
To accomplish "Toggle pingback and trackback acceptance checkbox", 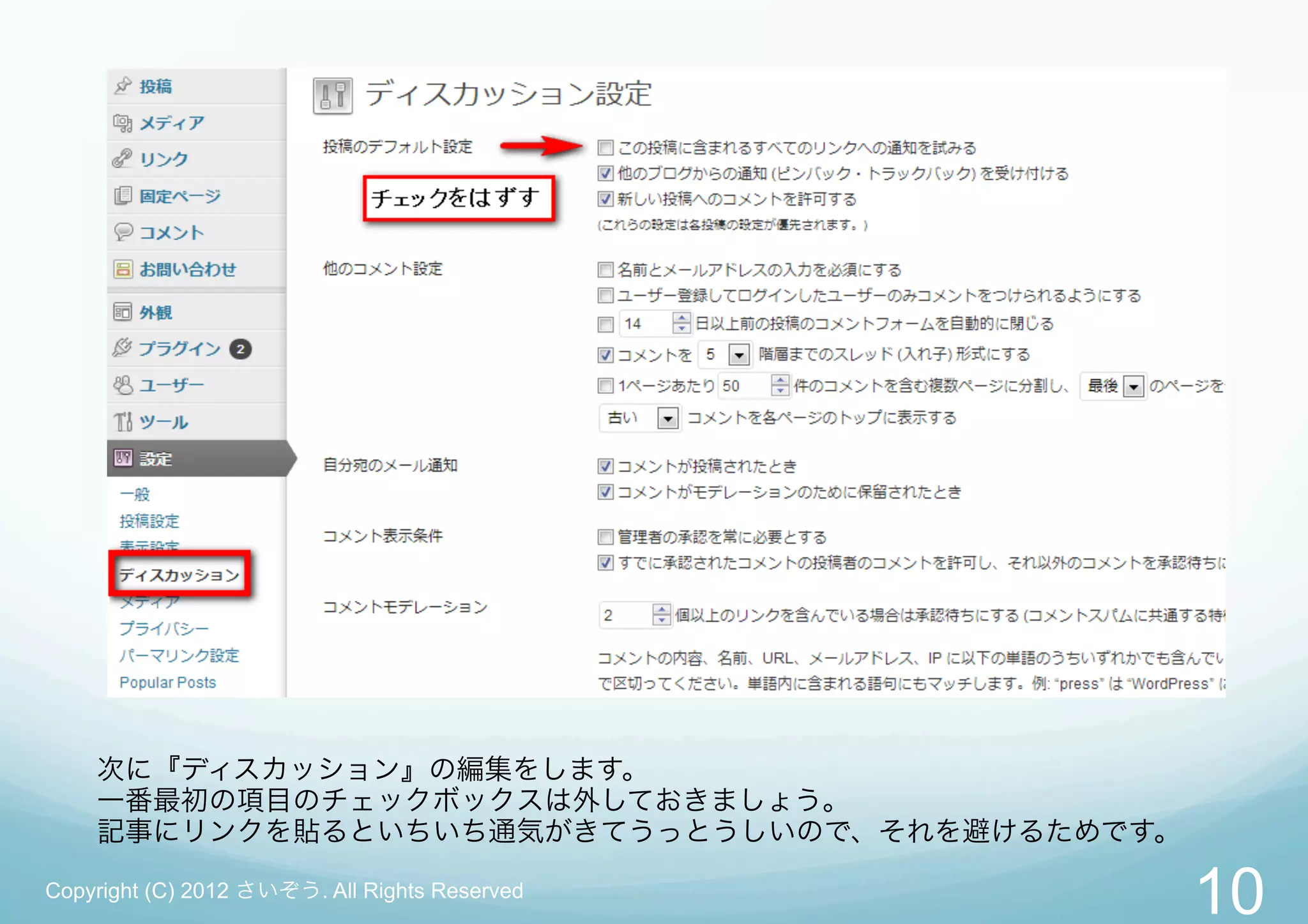I will [605, 174].
